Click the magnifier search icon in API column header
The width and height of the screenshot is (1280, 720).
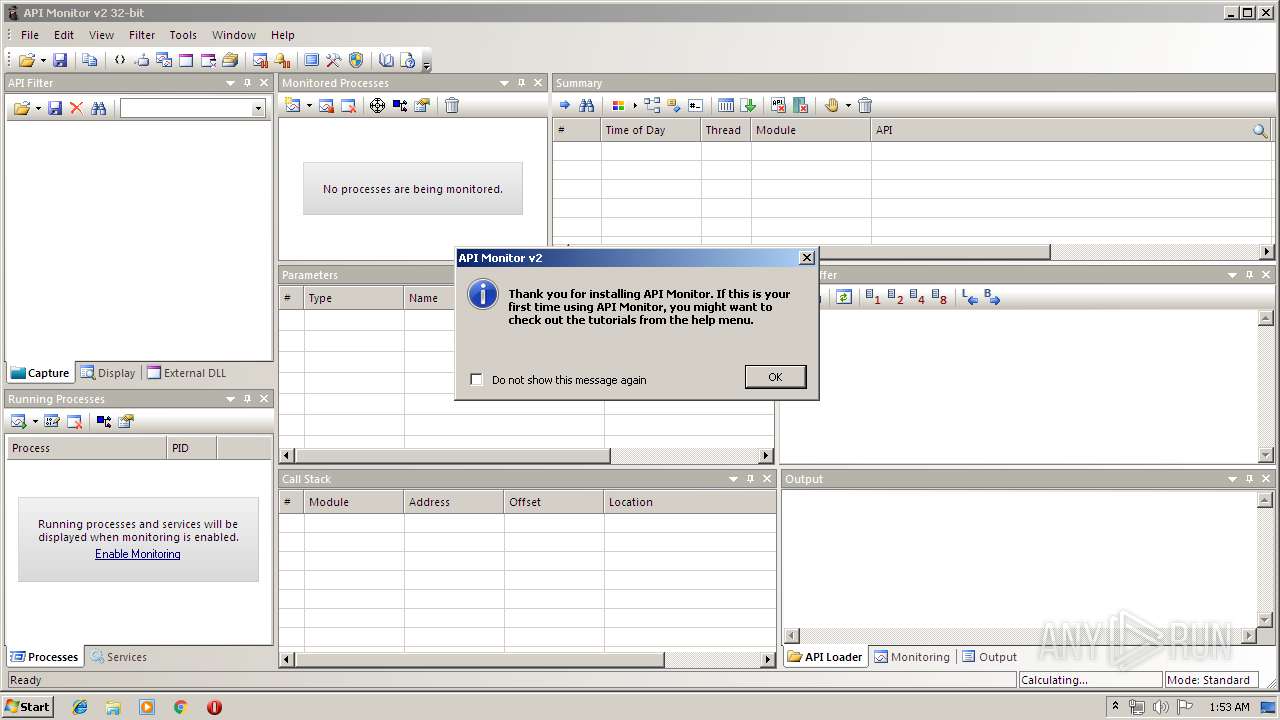click(1260, 130)
